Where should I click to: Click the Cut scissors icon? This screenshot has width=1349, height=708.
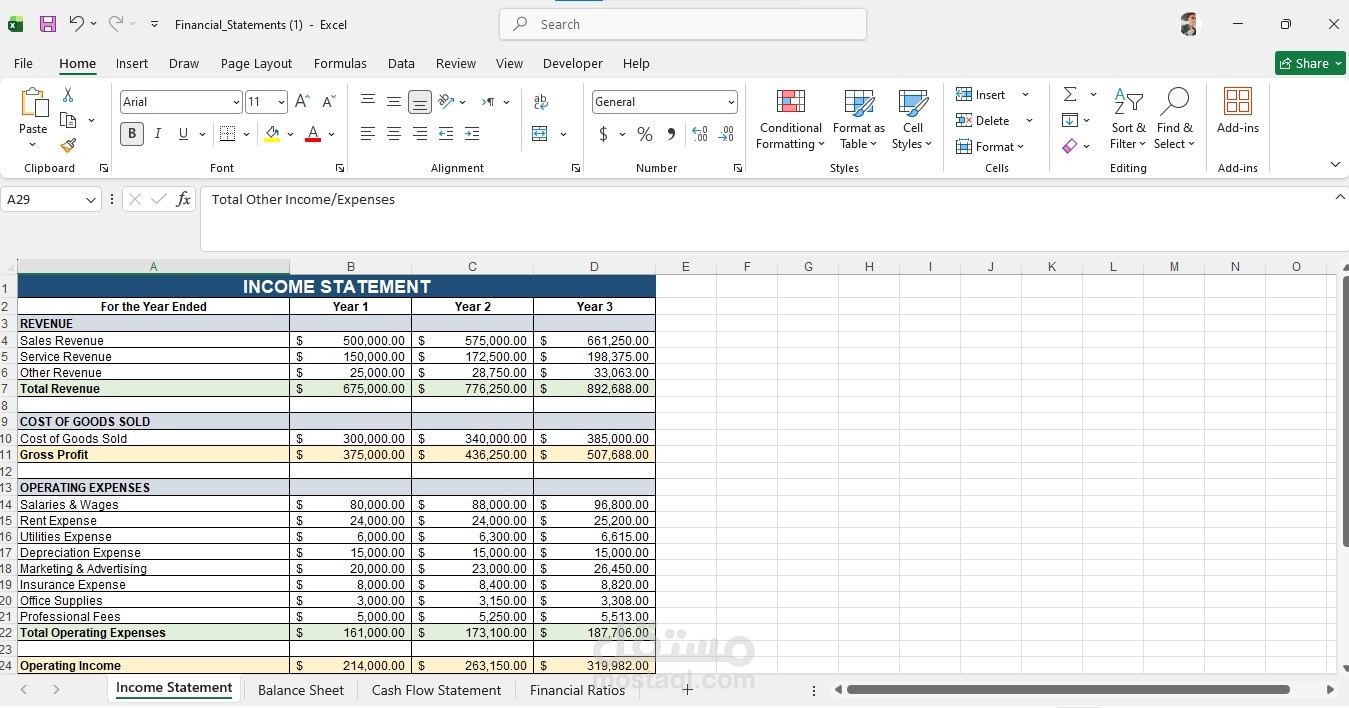[68, 94]
